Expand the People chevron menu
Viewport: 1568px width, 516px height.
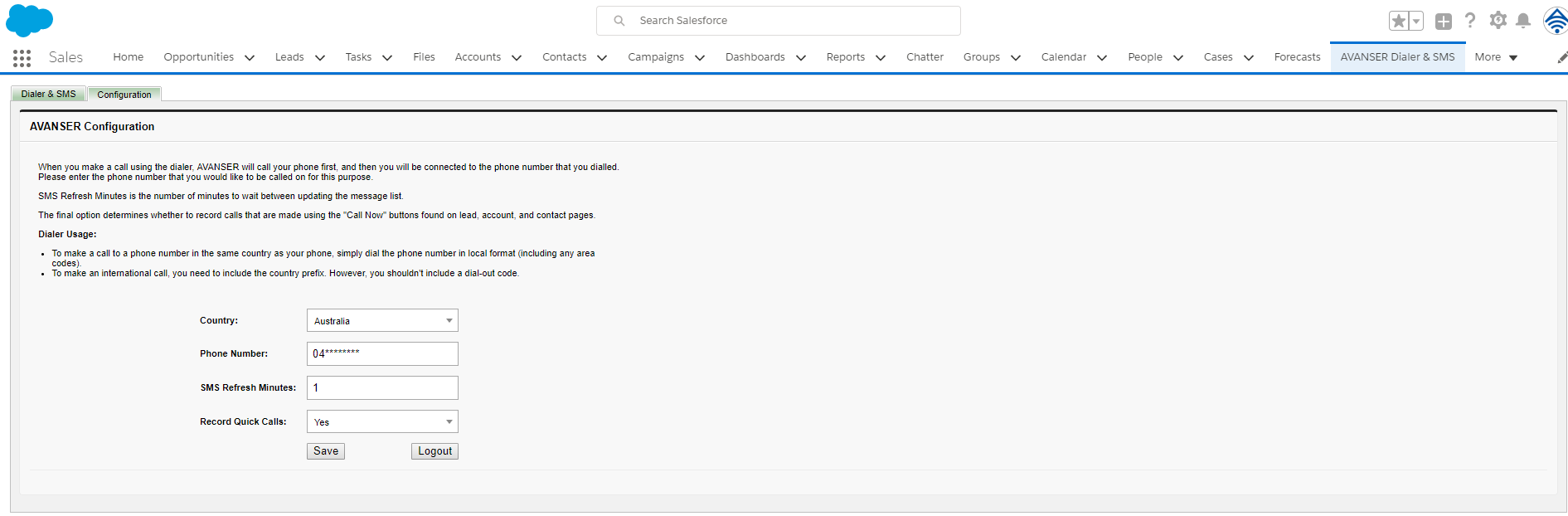[1178, 58]
